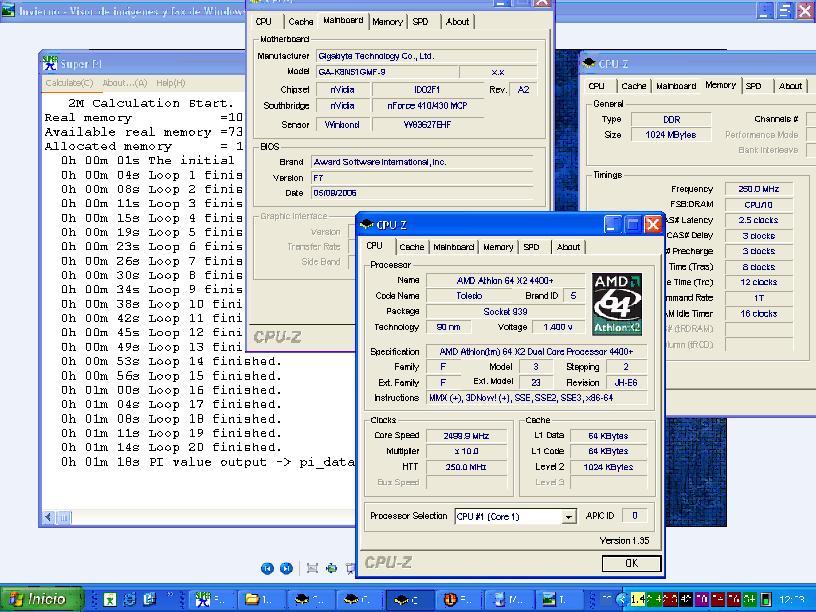Open the Help(H) menu in Super PI

click(x=171, y=83)
